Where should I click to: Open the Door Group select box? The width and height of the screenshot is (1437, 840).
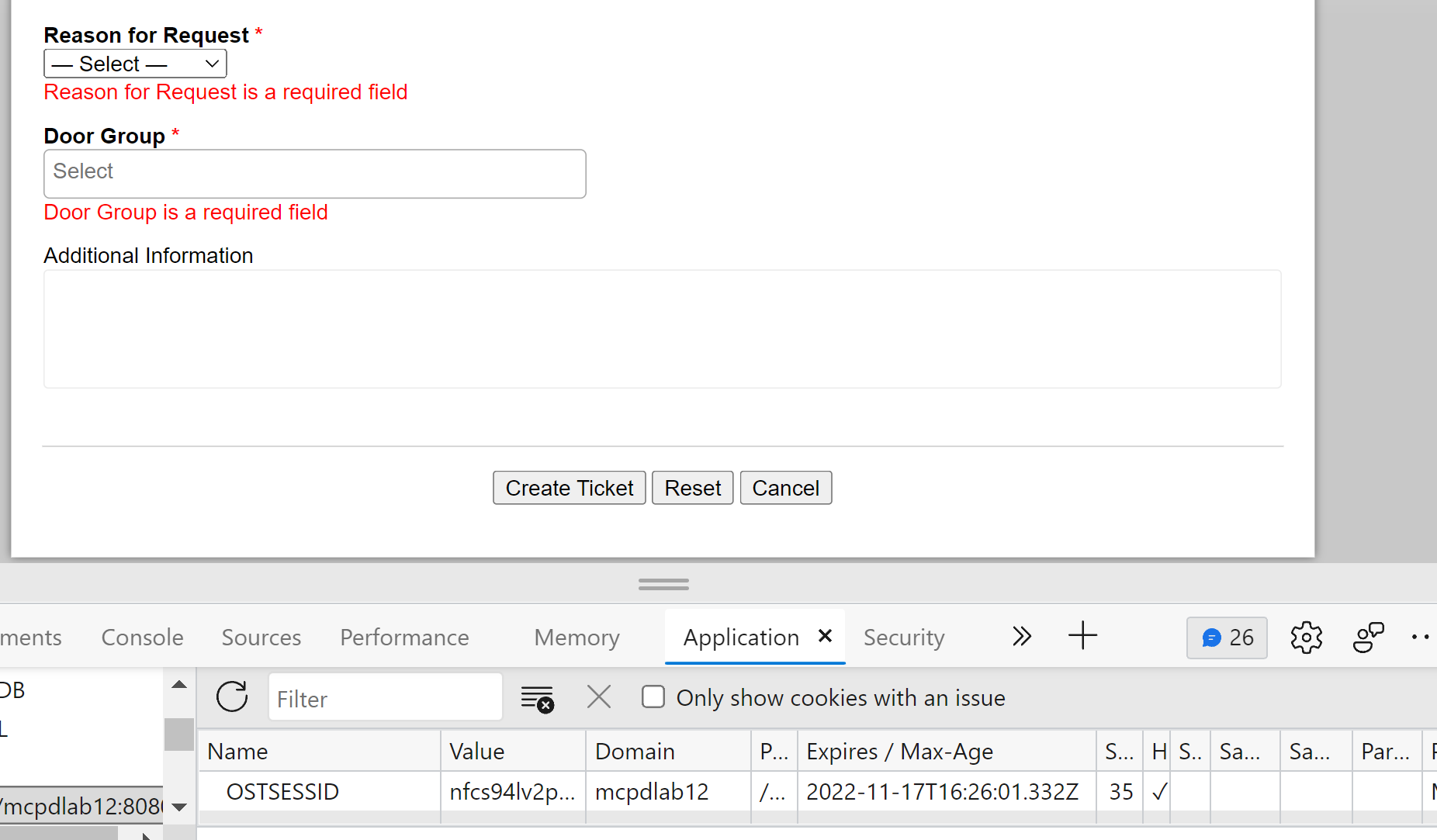click(314, 173)
